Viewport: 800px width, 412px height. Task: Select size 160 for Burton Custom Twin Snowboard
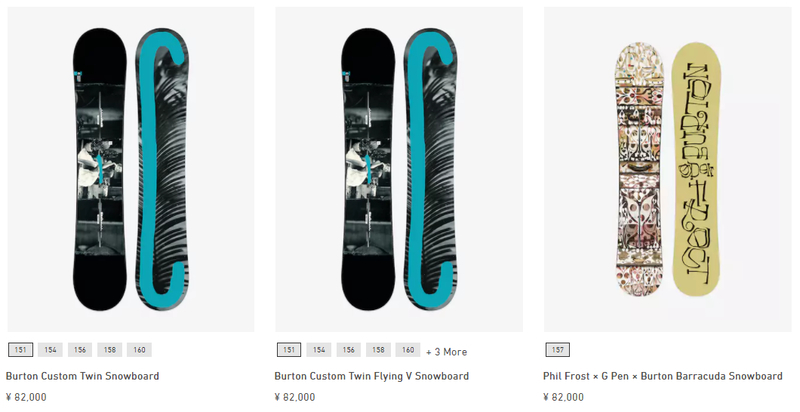click(x=139, y=350)
